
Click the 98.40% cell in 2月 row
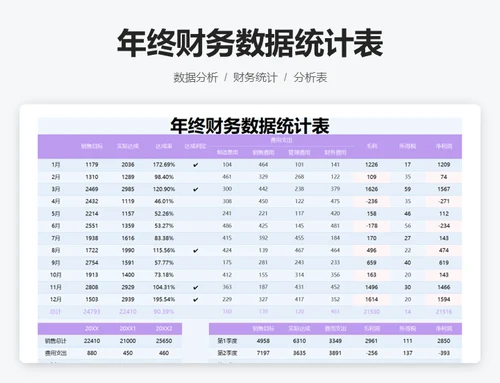click(x=164, y=177)
